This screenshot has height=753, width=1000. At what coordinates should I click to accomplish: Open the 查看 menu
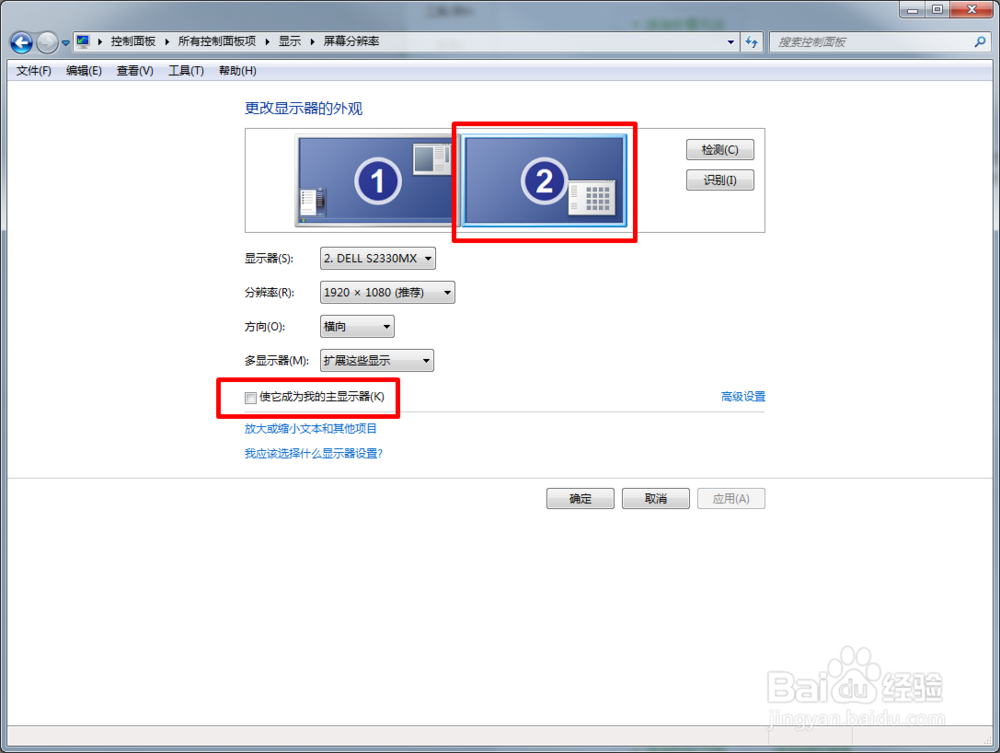(x=133, y=70)
